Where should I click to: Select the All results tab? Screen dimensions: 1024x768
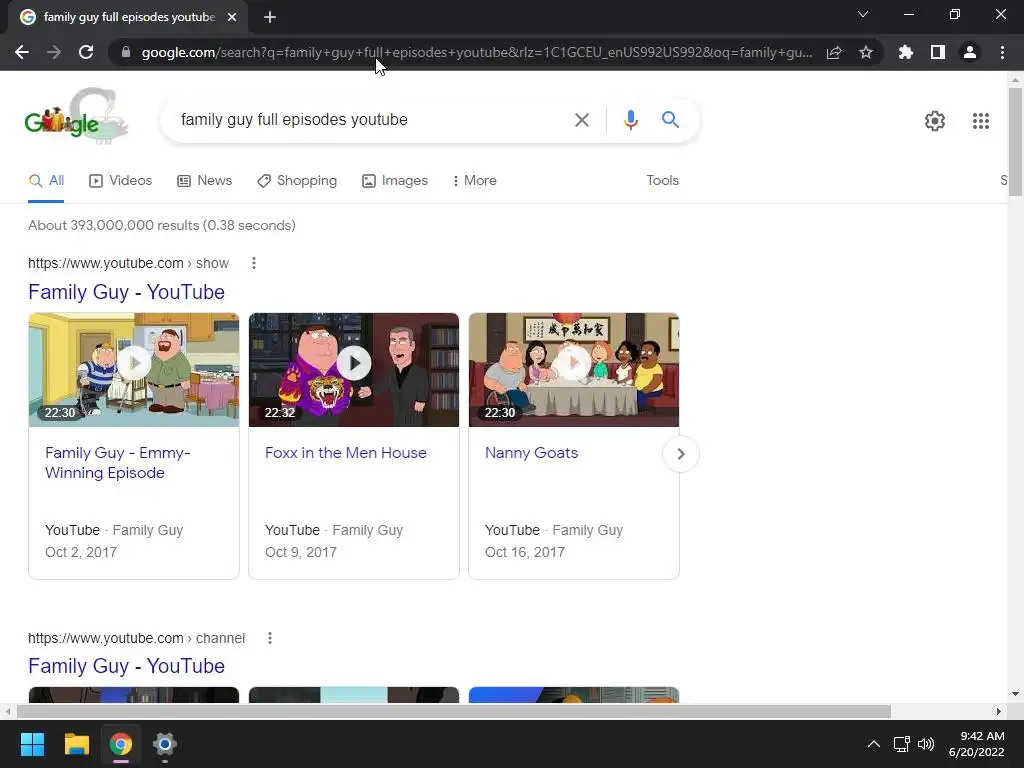[x=46, y=181]
